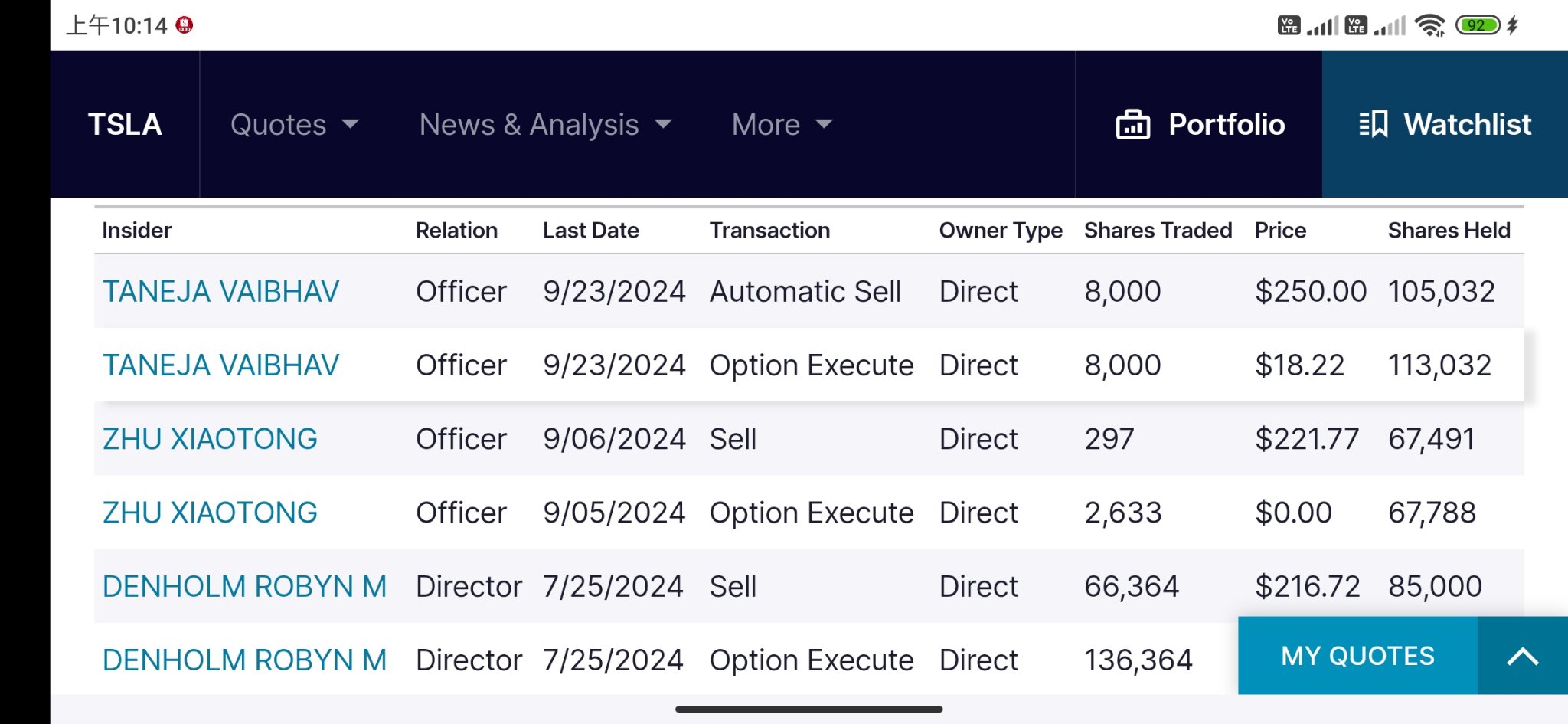Select the $216.72 price cell
The width and height of the screenshot is (1568, 724).
coord(1308,586)
